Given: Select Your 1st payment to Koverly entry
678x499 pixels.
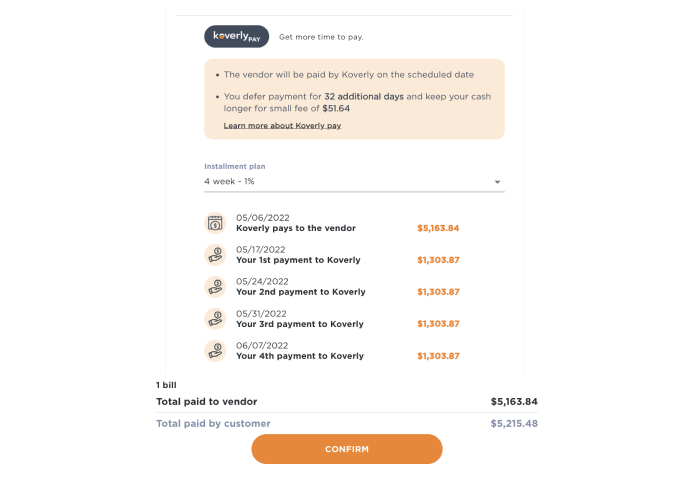Looking at the screenshot, I should pyautogui.click(x=298, y=260).
